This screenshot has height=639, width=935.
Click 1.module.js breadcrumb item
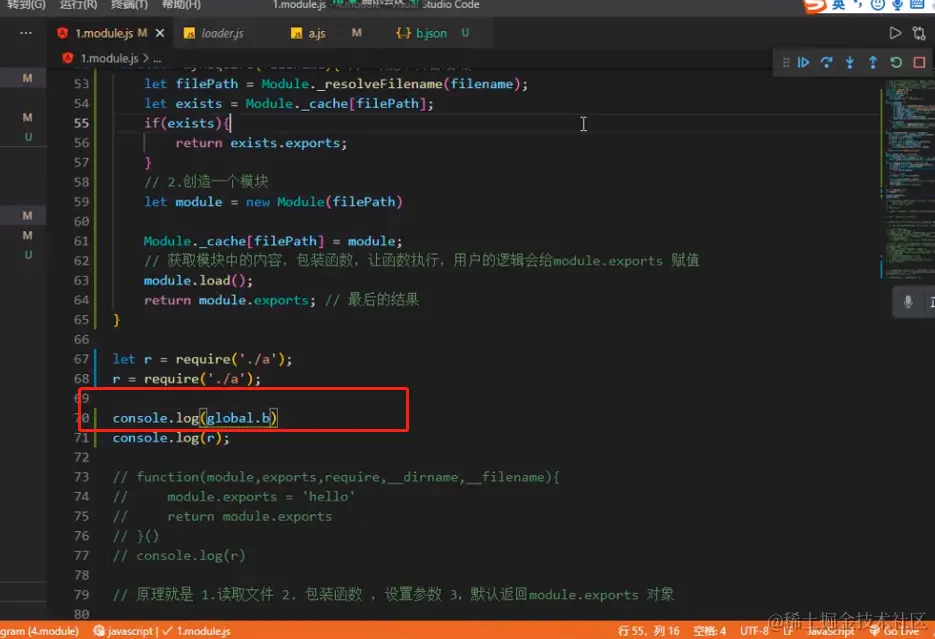click(x=109, y=58)
